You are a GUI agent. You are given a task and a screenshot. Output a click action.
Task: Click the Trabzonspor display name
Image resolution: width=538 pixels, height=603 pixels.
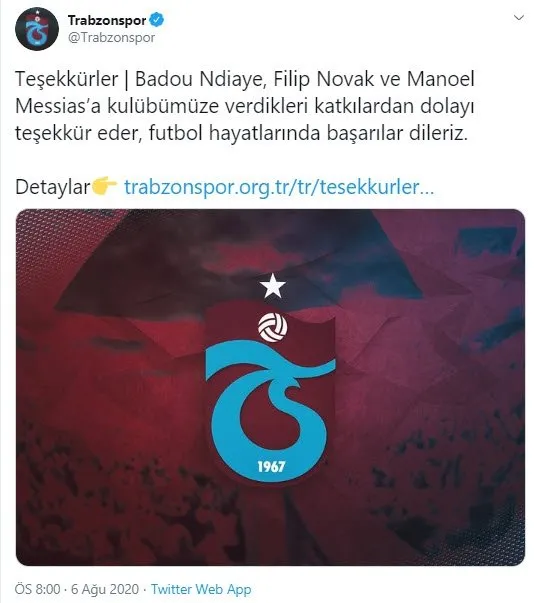107,20
